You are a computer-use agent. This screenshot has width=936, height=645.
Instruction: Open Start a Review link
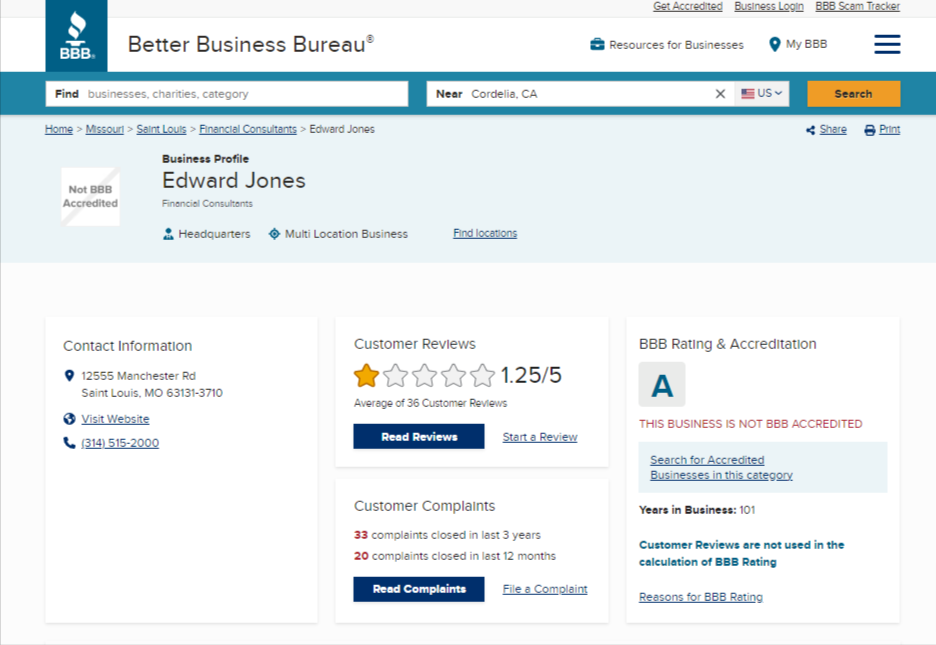540,437
